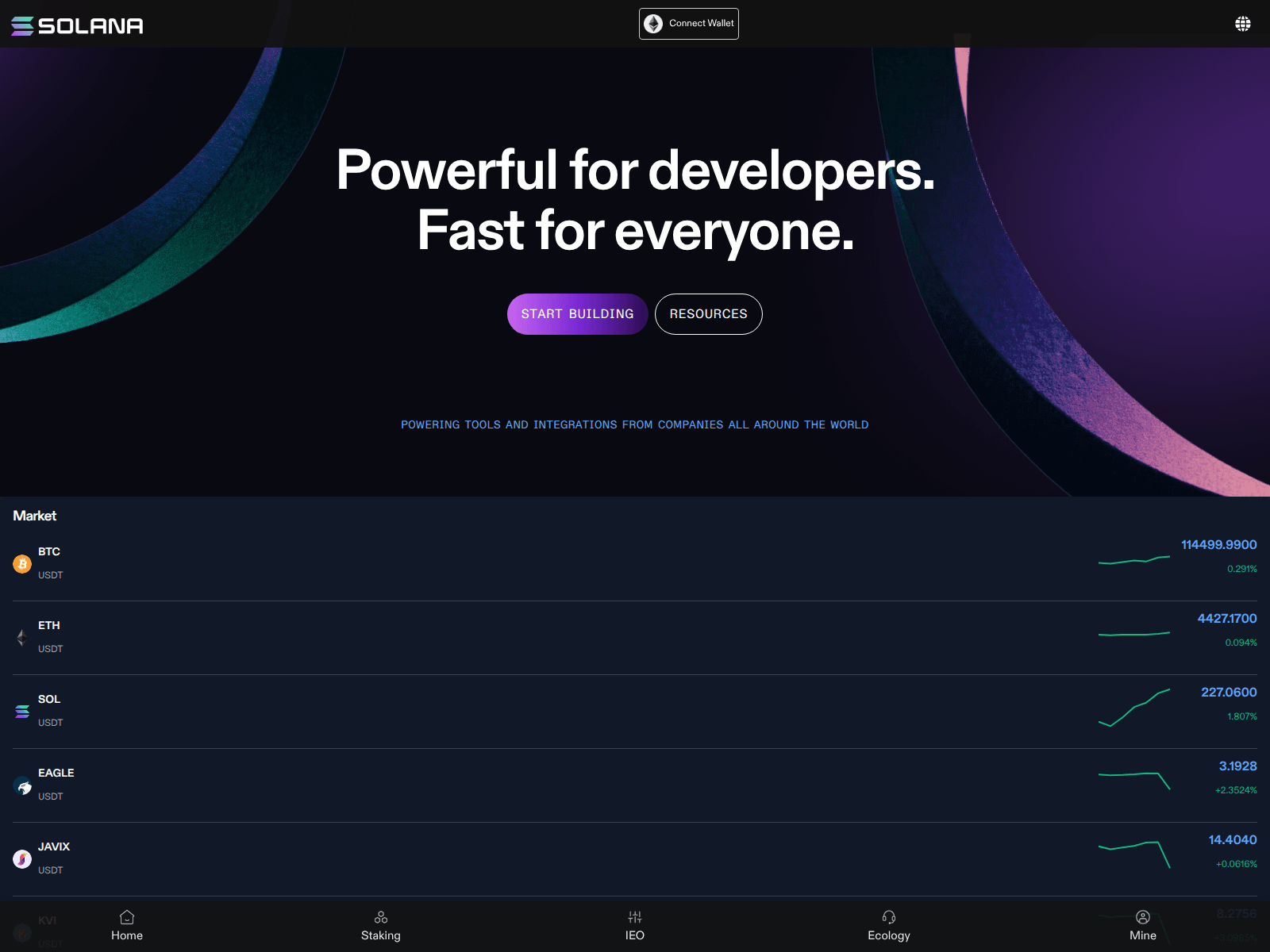The width and height of the screenshot is (1270, 952).
Task: Select the EAGLE market name
Action: (56, 773)
